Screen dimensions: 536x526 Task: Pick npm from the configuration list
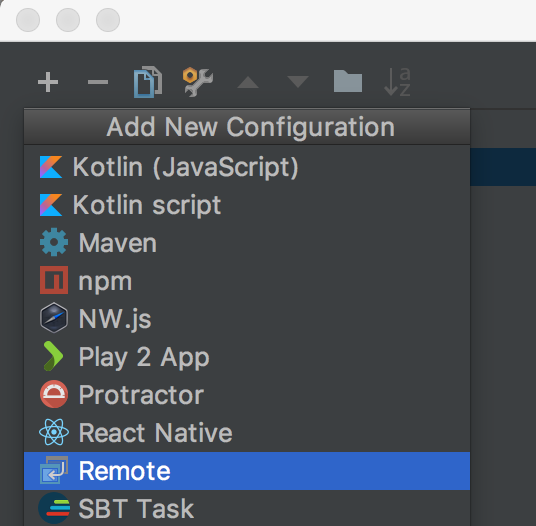[247, 281]
